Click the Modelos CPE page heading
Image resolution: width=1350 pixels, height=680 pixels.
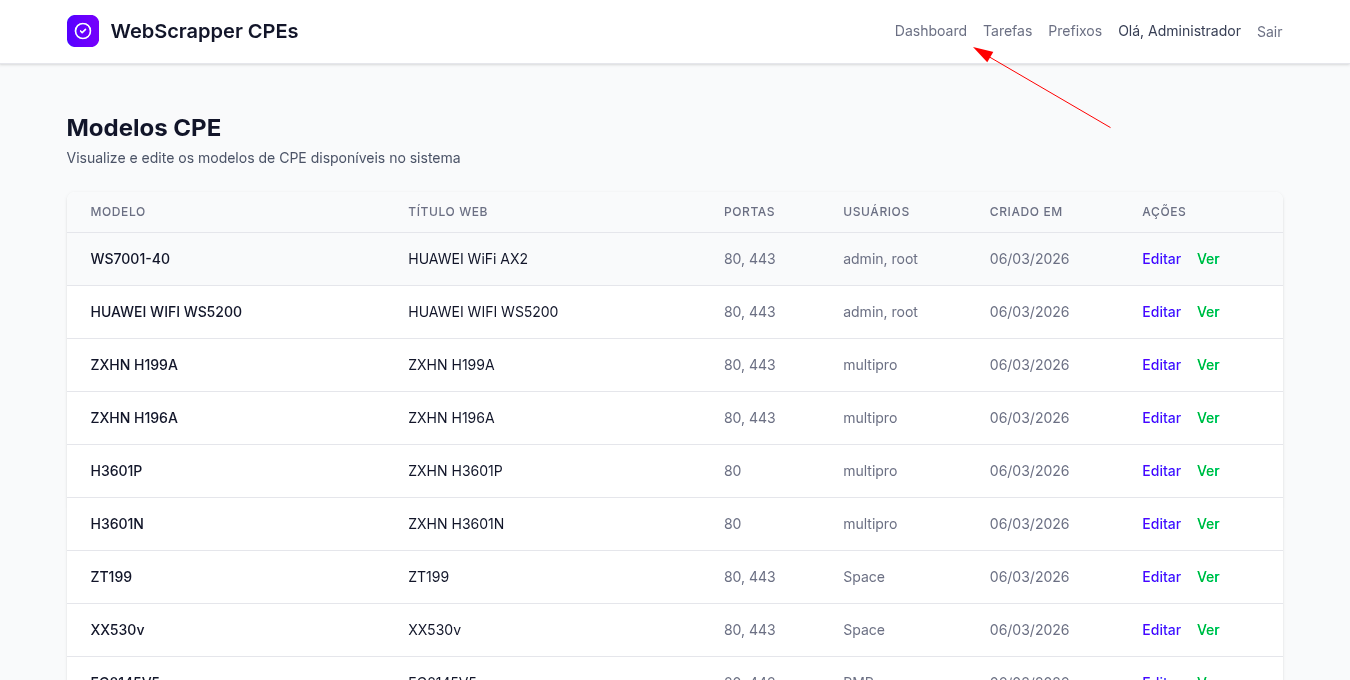coord(143,127)
